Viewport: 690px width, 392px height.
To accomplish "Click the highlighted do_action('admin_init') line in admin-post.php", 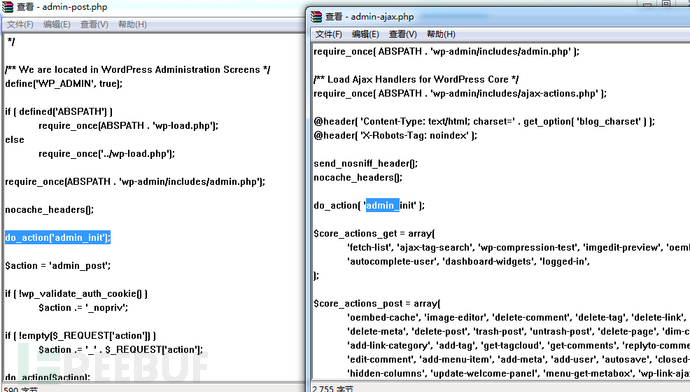I will click(58, 238).
